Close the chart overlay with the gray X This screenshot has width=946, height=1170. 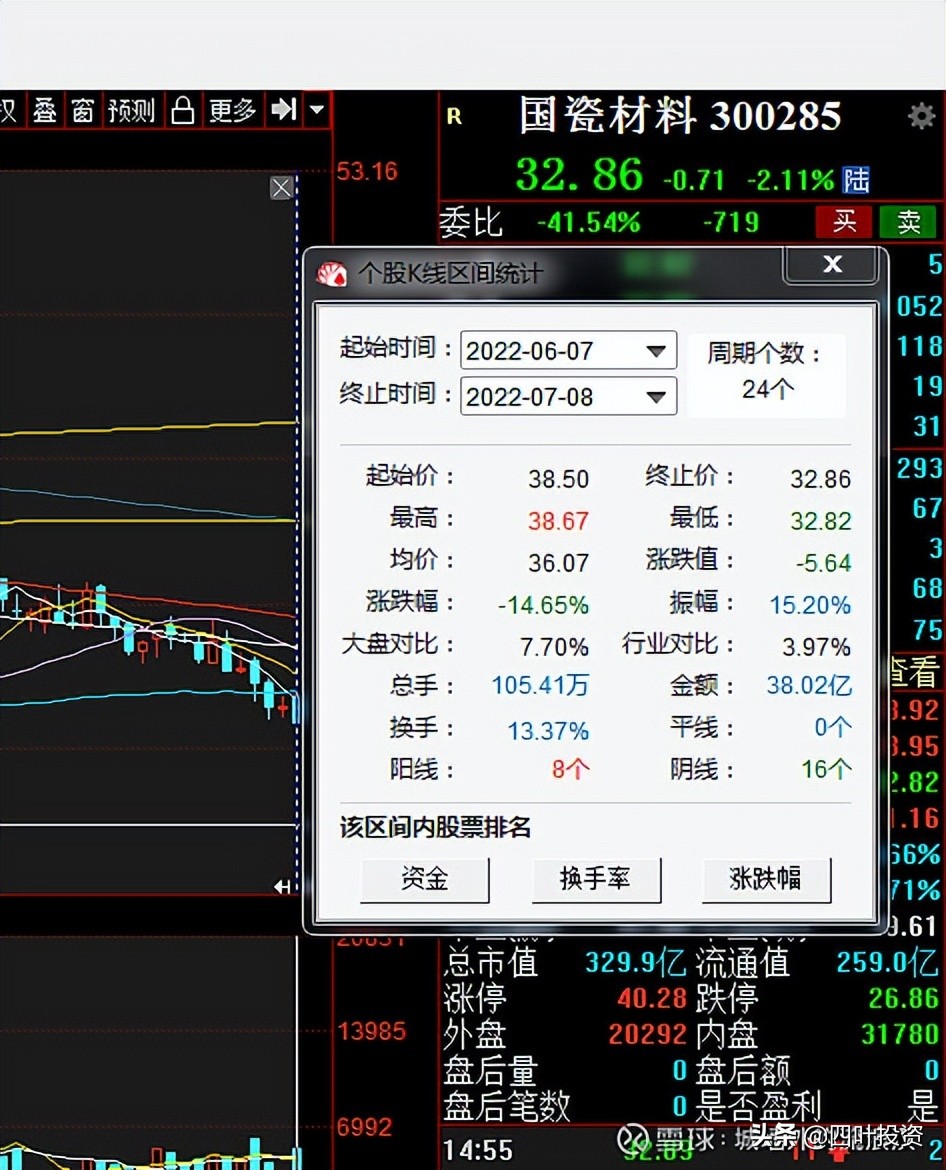pos(281,187)
